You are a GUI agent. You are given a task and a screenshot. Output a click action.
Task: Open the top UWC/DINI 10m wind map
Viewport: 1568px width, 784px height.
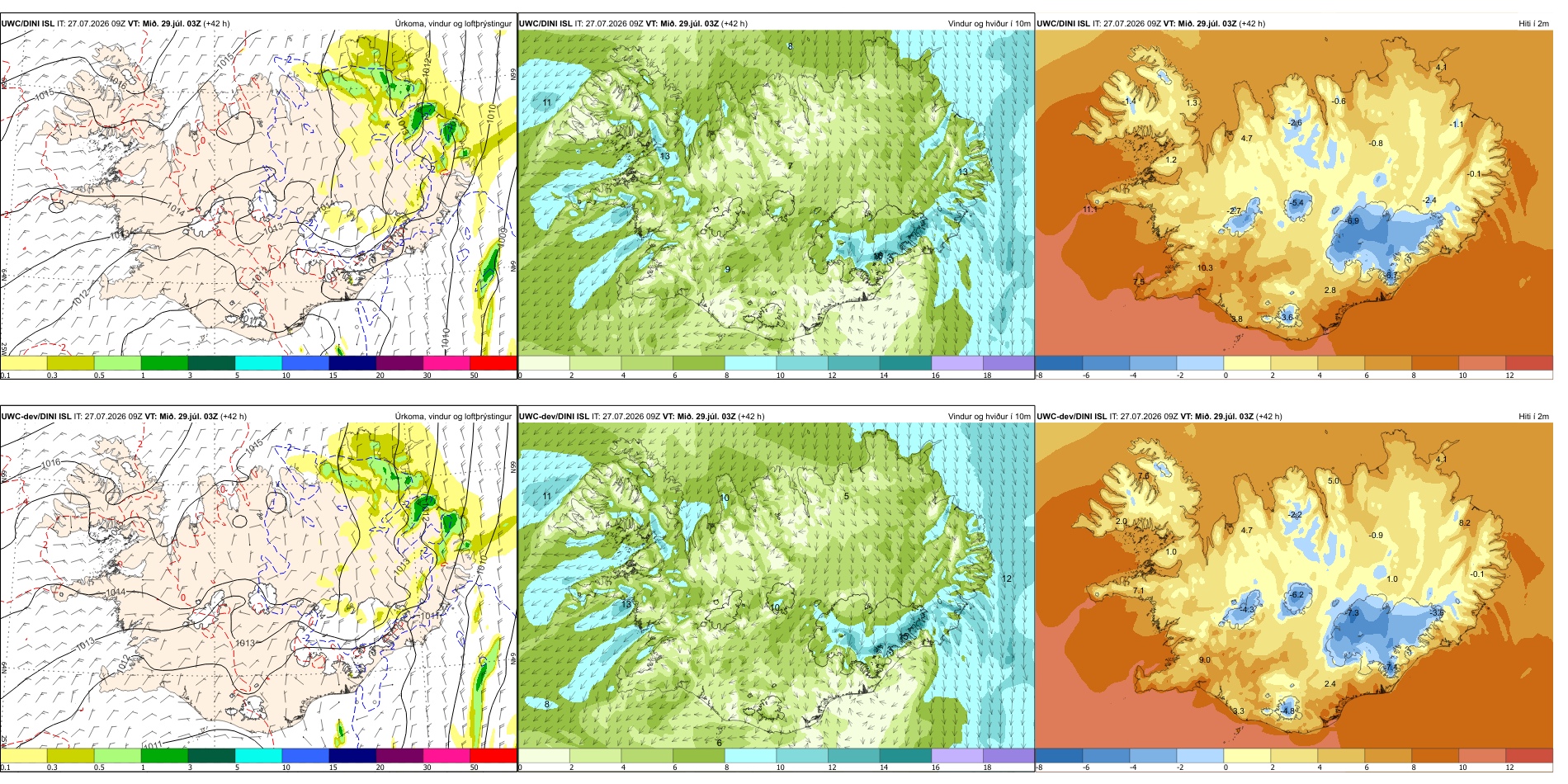776,193
